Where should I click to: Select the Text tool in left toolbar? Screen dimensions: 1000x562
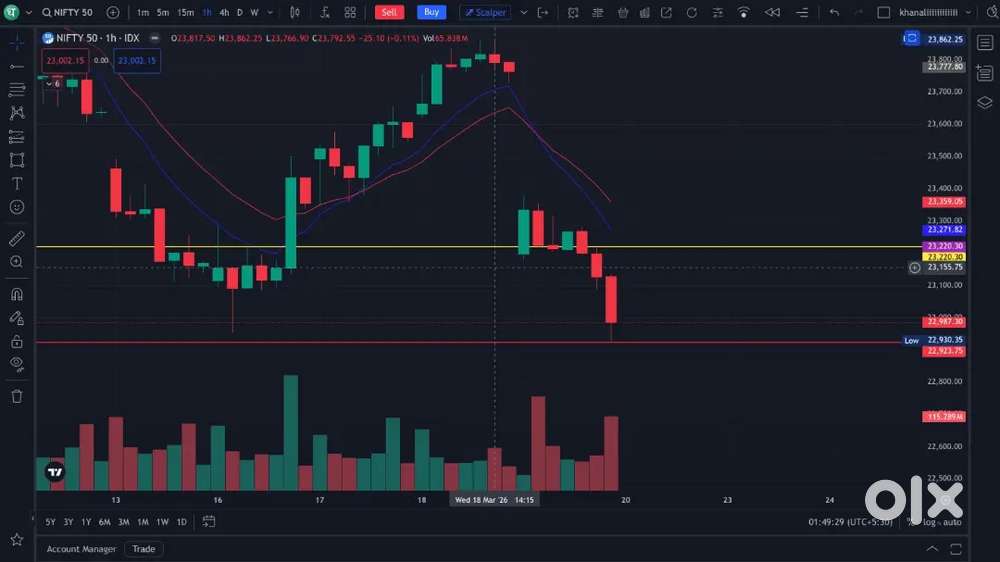pos(17,184)
